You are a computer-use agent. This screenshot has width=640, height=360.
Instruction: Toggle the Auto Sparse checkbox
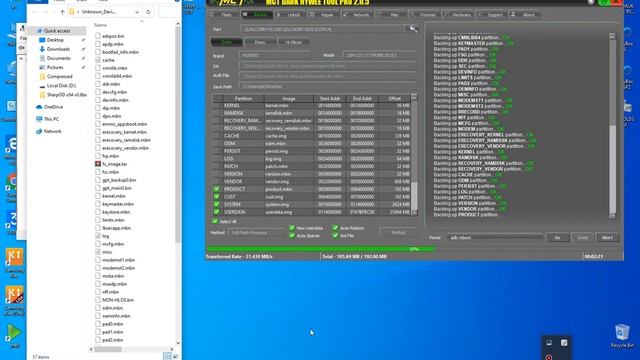coord(292,236)
